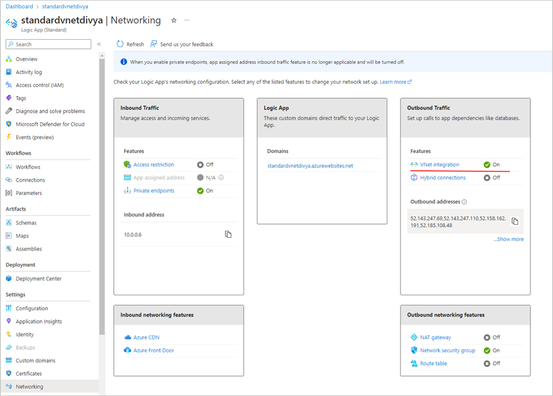Image resolution: width=553 pixels, height=396 pixels.
Task: Select Workflows in the sidebar menu
Action: 28,167
